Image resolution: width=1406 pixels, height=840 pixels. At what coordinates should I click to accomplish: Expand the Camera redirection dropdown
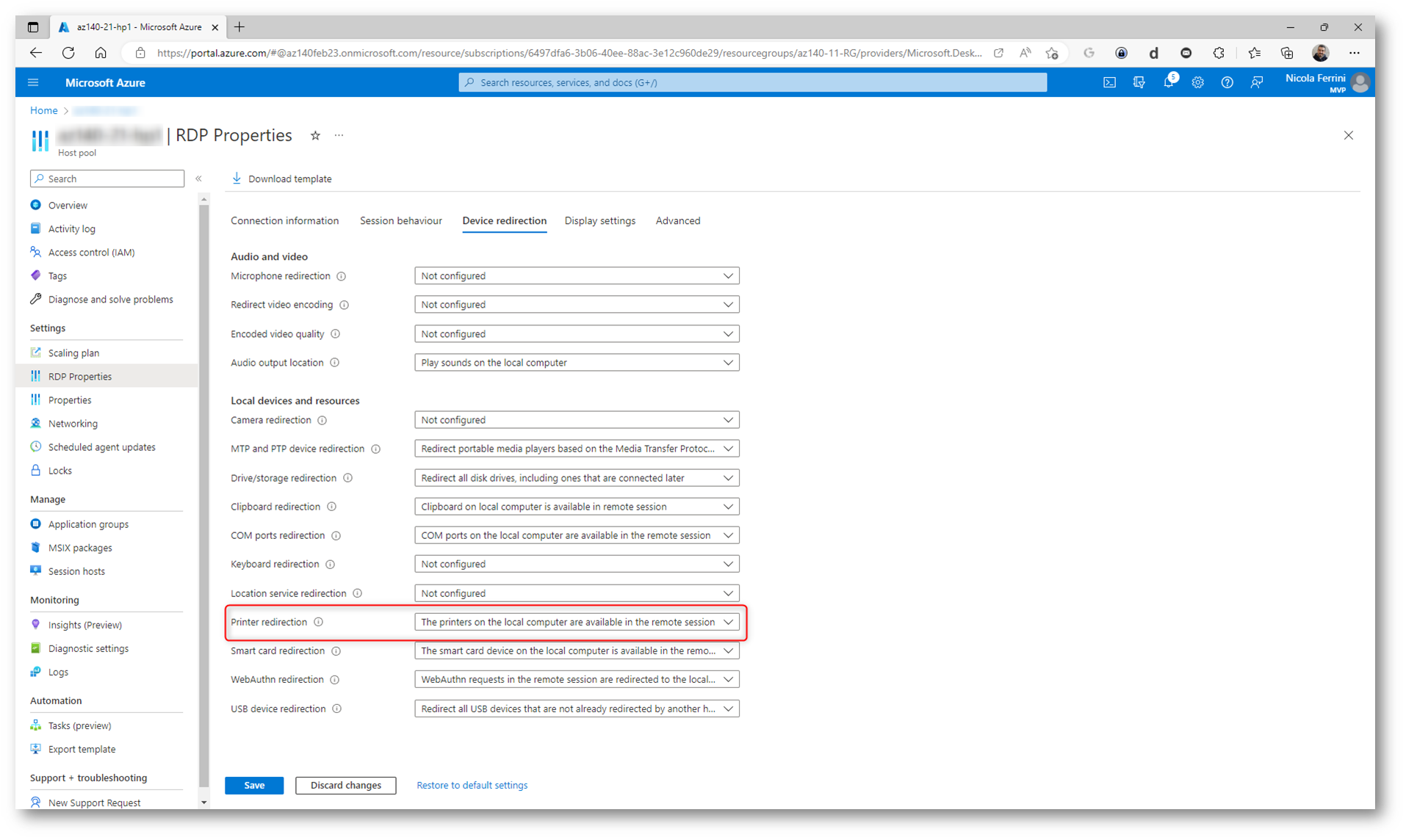(x=577, y=420)
